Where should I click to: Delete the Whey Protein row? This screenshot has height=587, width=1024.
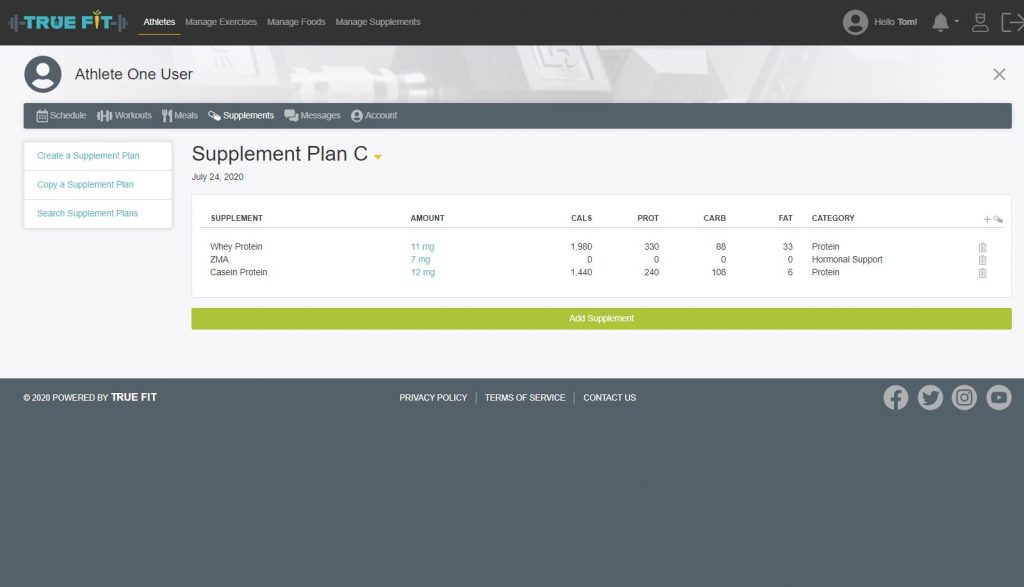[x=982, y=247]
